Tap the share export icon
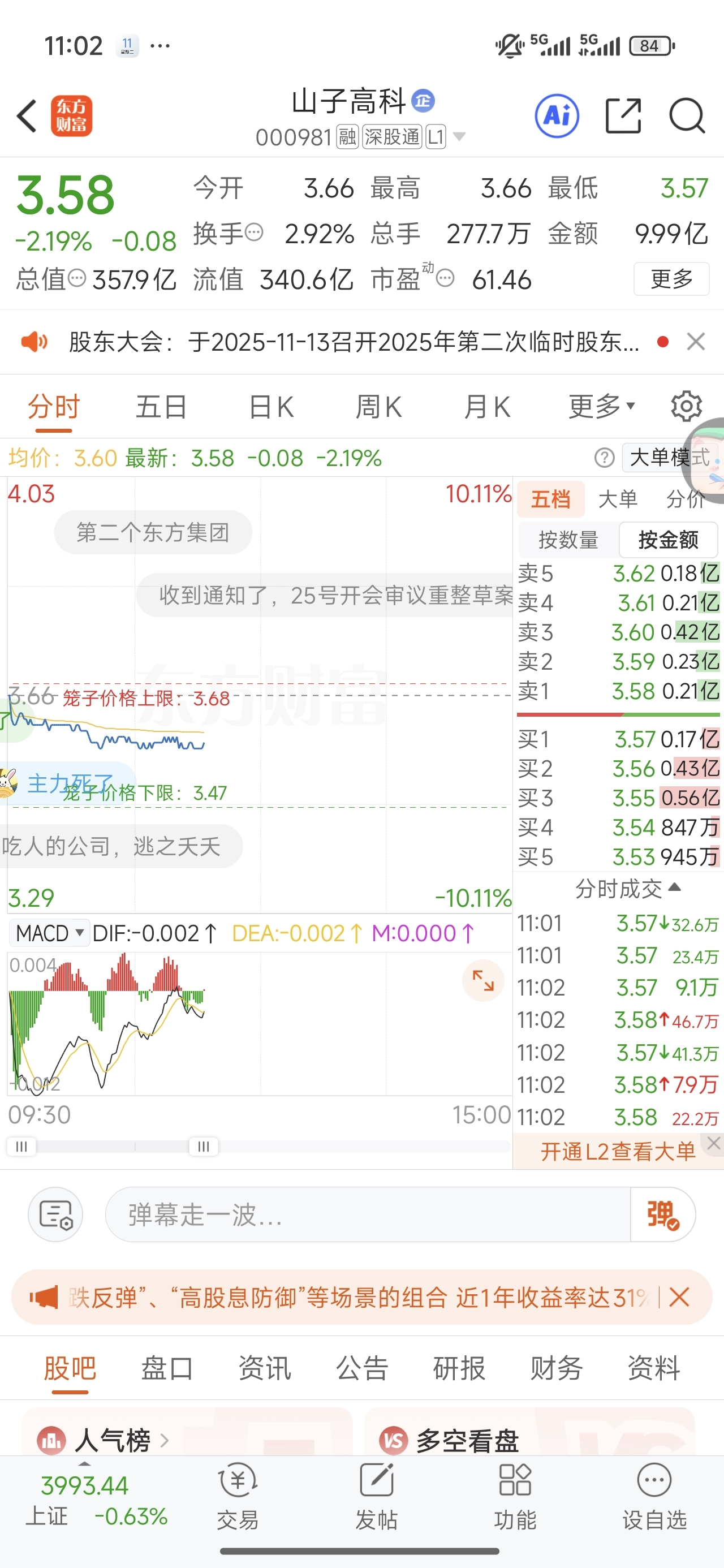Viewport: 724px width, 1568px height. click(x=623, y=115)
